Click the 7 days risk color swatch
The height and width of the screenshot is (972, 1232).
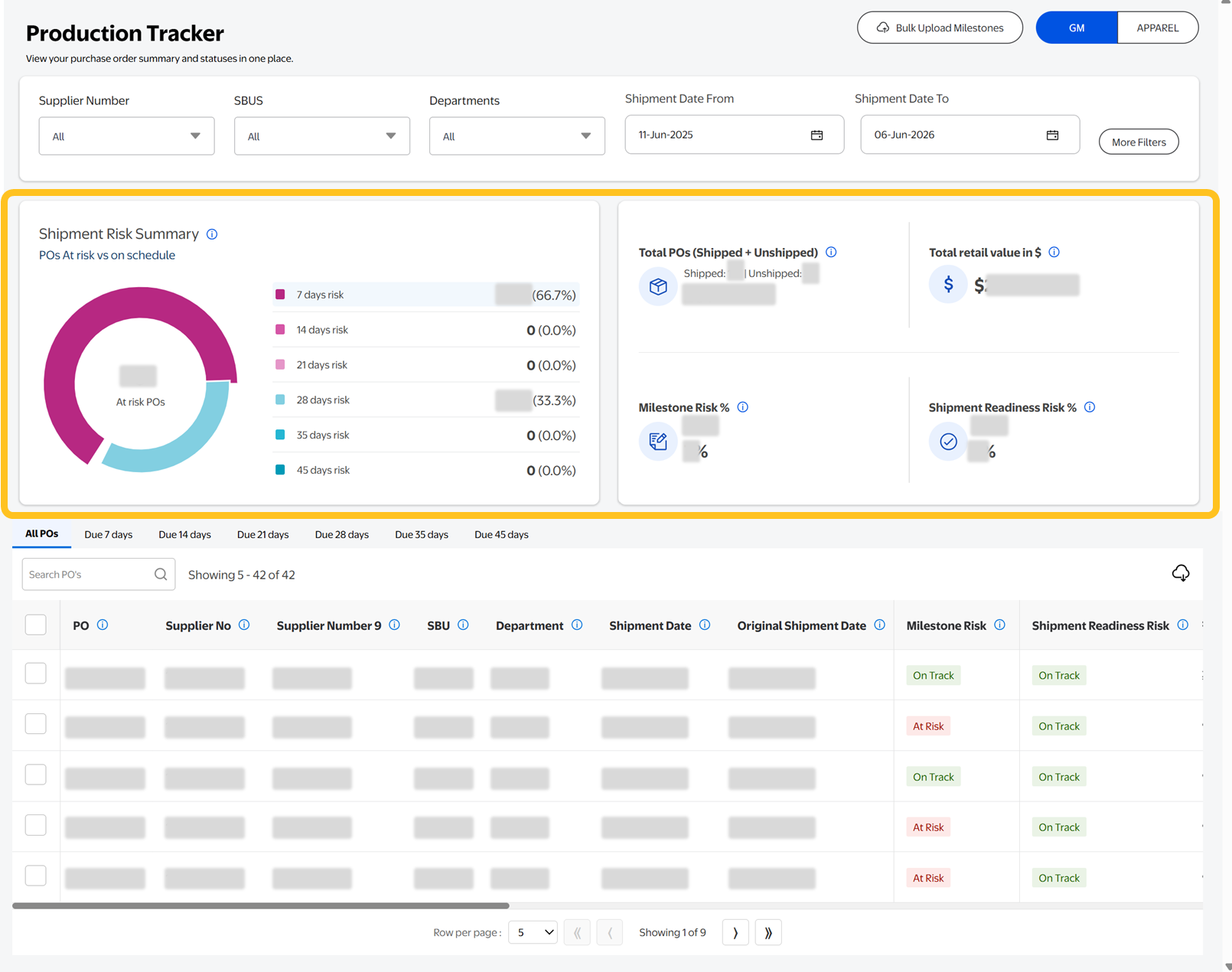point(280,295)
